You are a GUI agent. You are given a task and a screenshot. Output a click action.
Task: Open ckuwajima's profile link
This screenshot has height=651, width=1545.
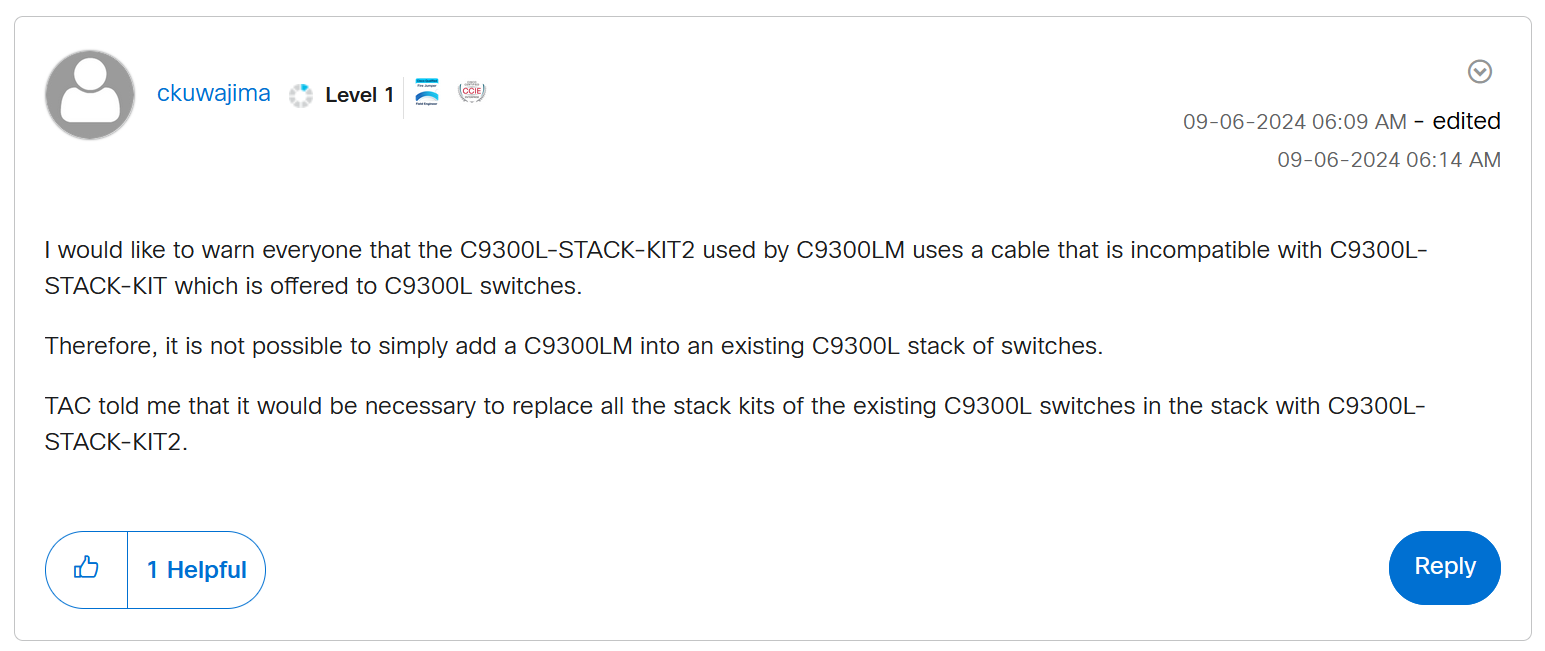tap(213, 93)
